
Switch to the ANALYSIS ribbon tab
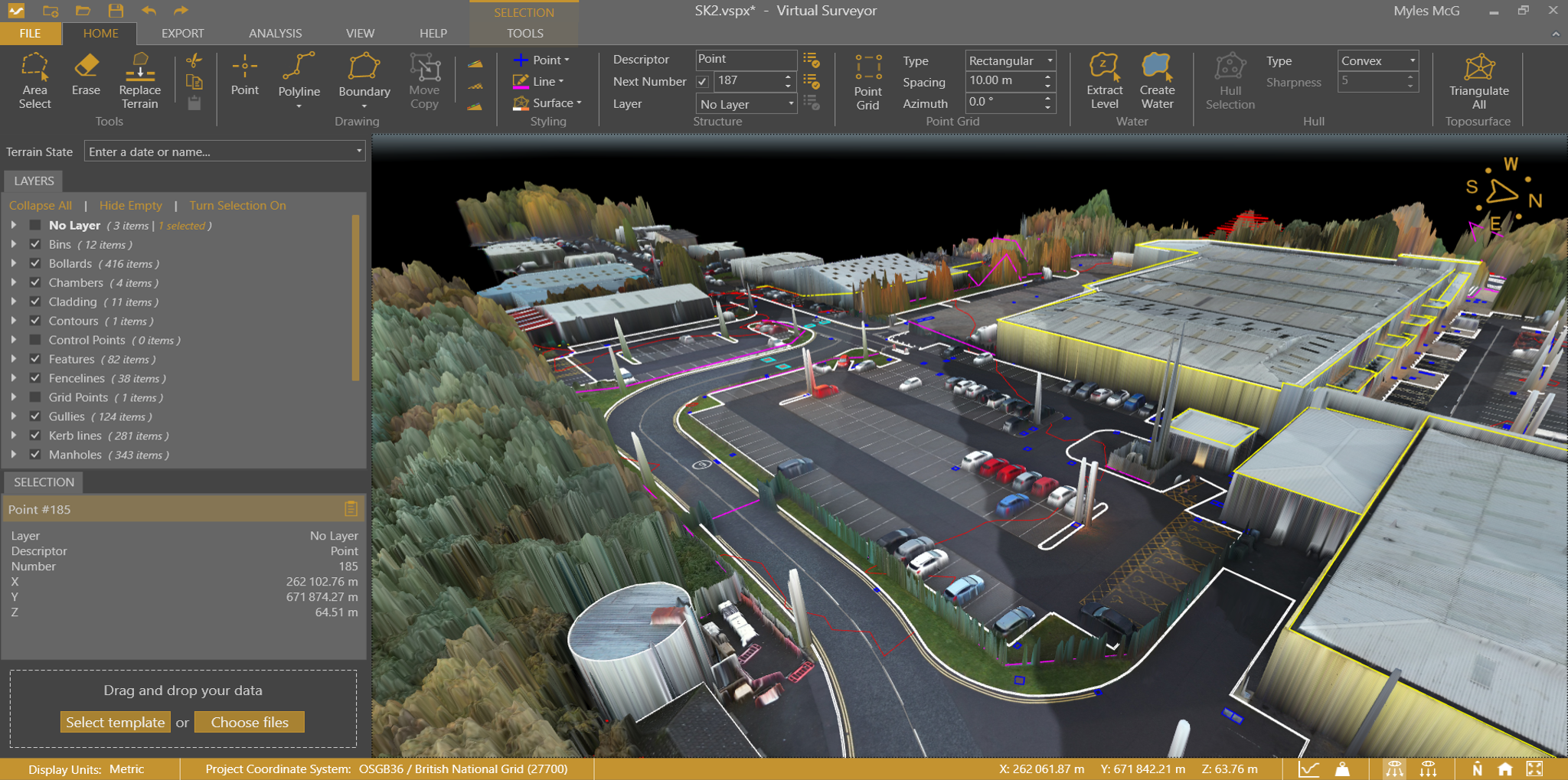(x=275, y=34)
